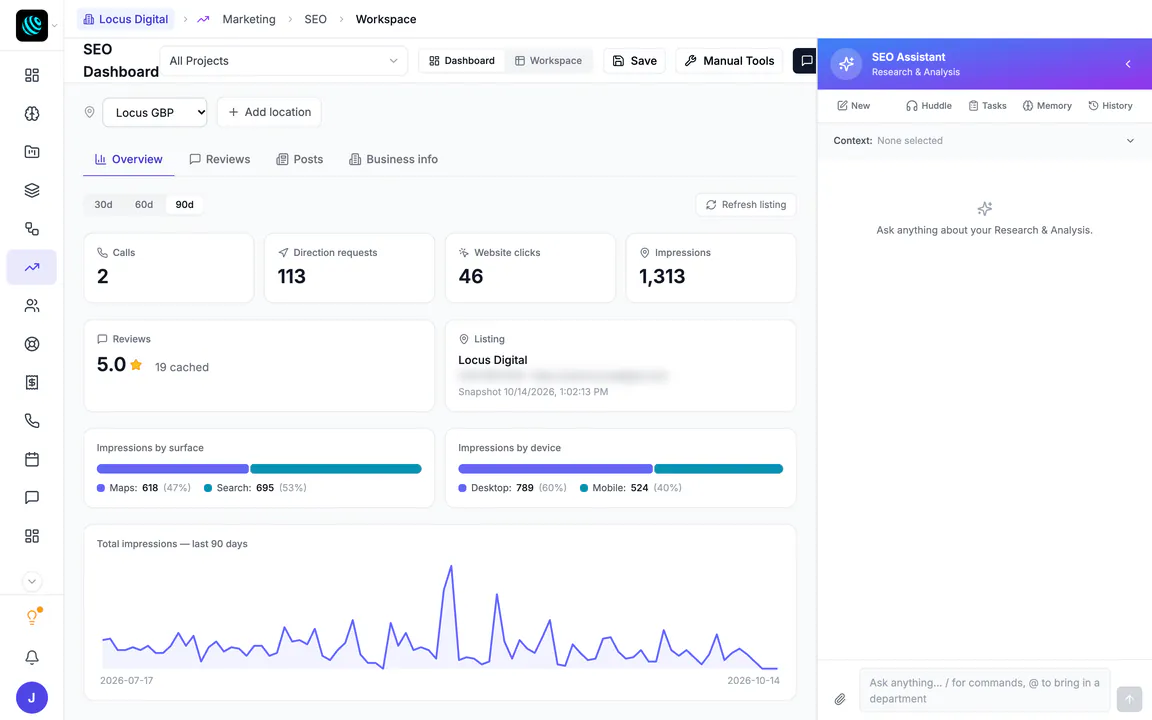Open the calendar sidebar icon
The image size is (1152, 720).
tap(32, 459)
